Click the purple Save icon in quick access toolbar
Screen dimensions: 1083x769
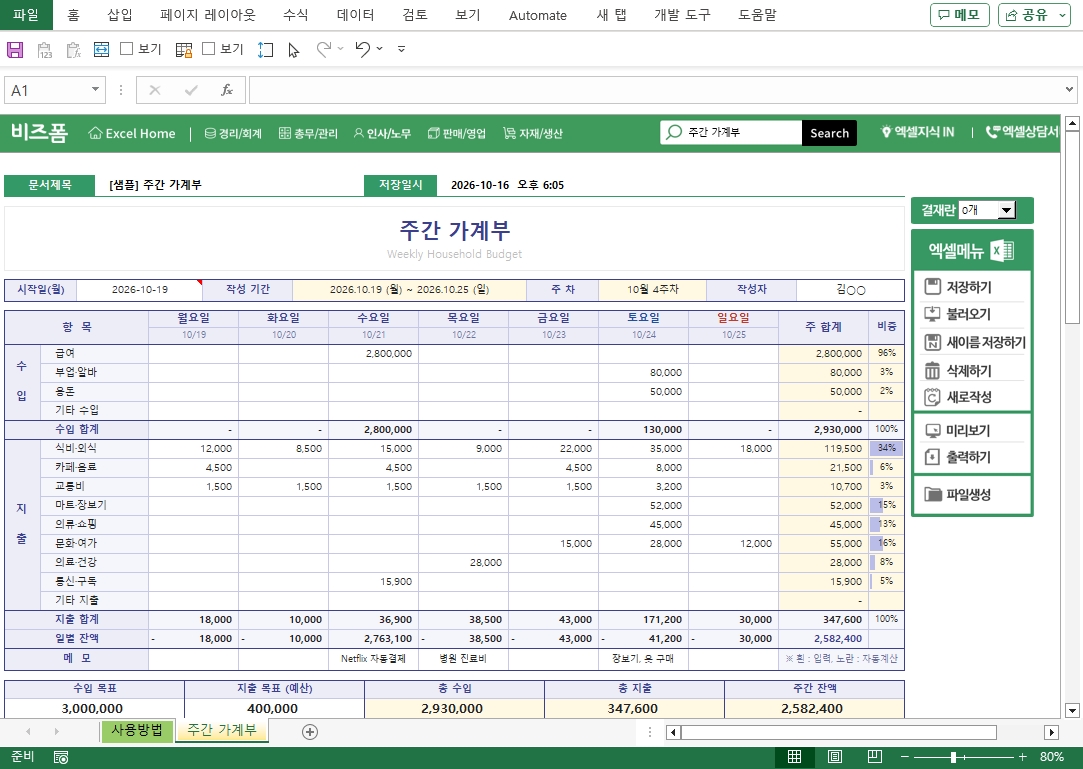15,49
